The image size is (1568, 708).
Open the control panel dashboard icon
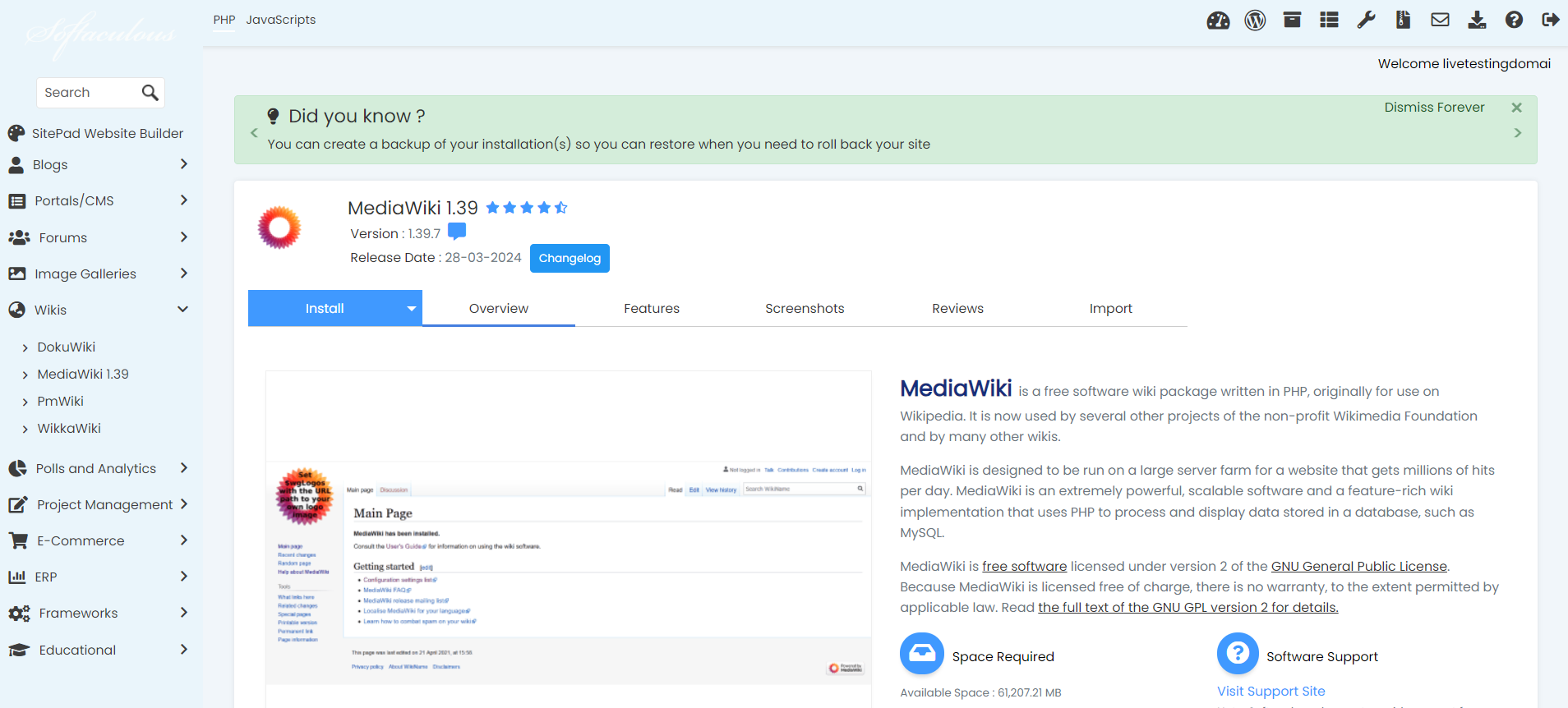click(1218, 21)
